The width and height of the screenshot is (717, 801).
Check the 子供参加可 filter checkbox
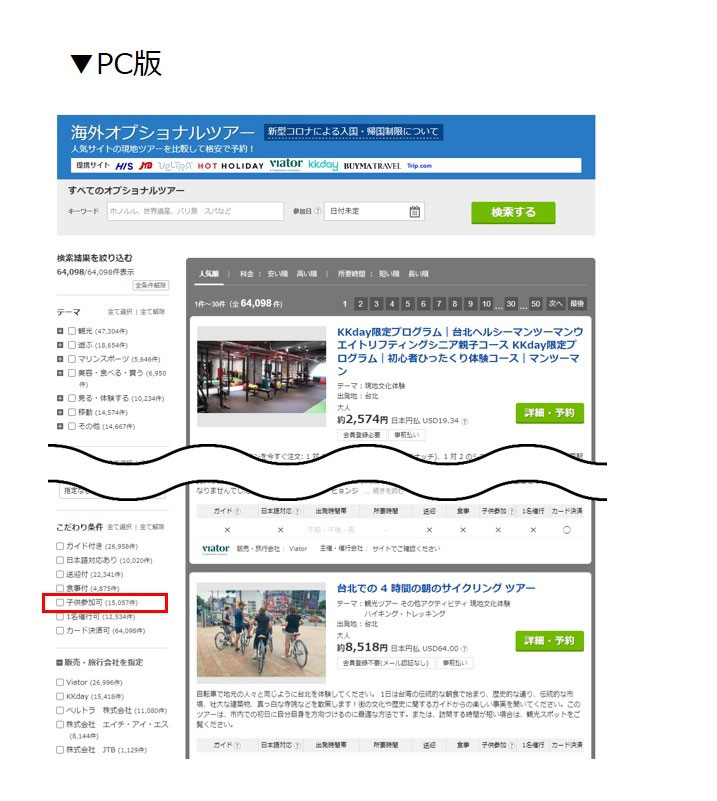coord(60,603)
